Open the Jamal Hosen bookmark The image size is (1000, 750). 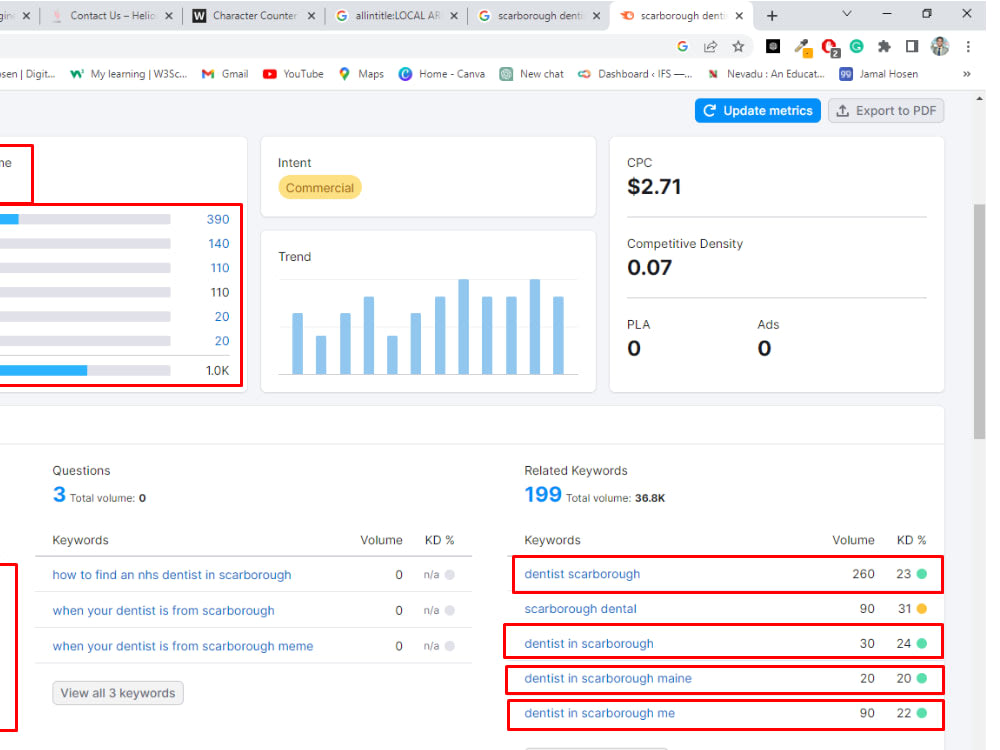tap(879, 74)
